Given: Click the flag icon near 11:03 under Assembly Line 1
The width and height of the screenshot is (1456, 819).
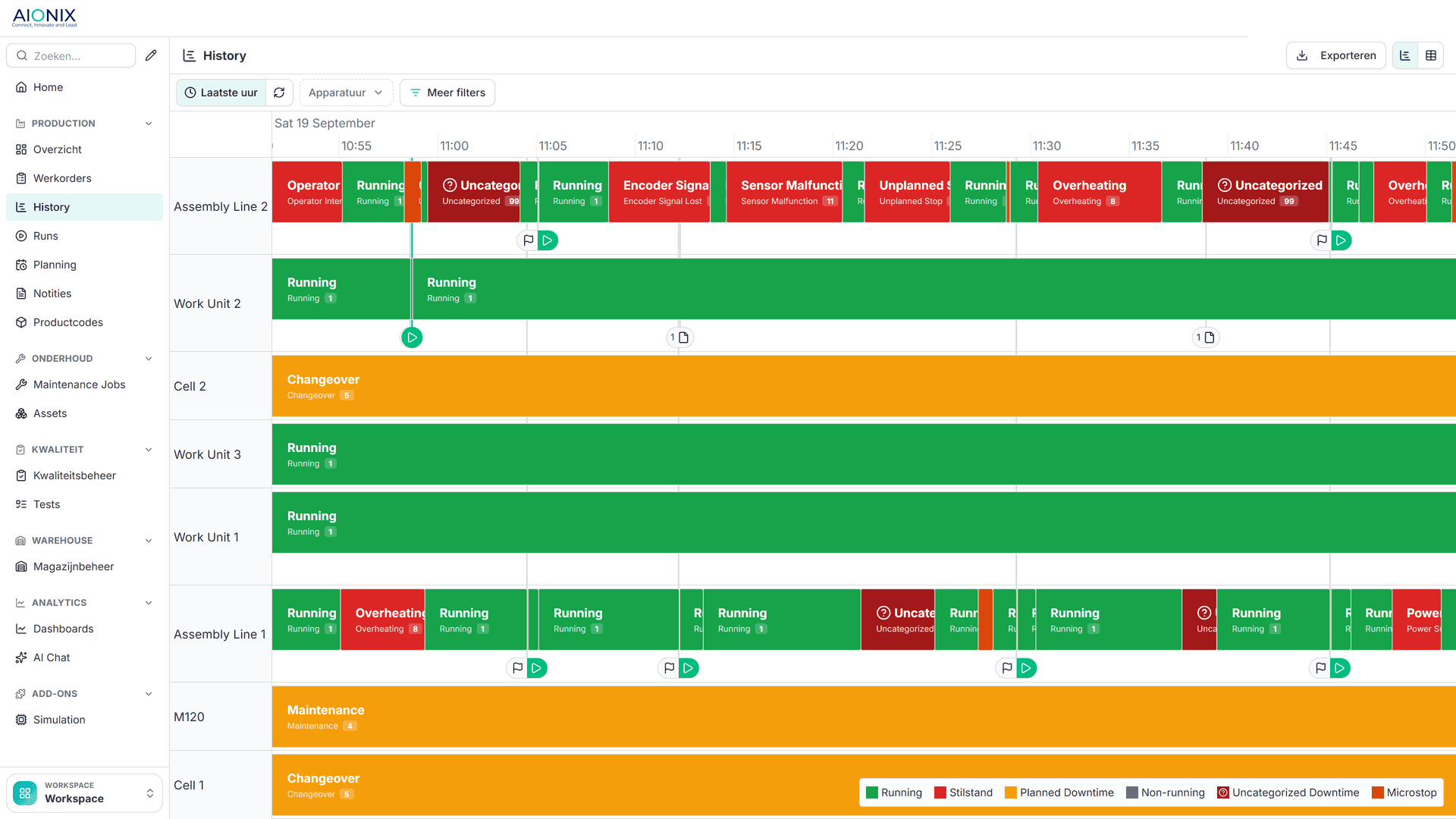Looking at the screenshot, I should [517, 668].
